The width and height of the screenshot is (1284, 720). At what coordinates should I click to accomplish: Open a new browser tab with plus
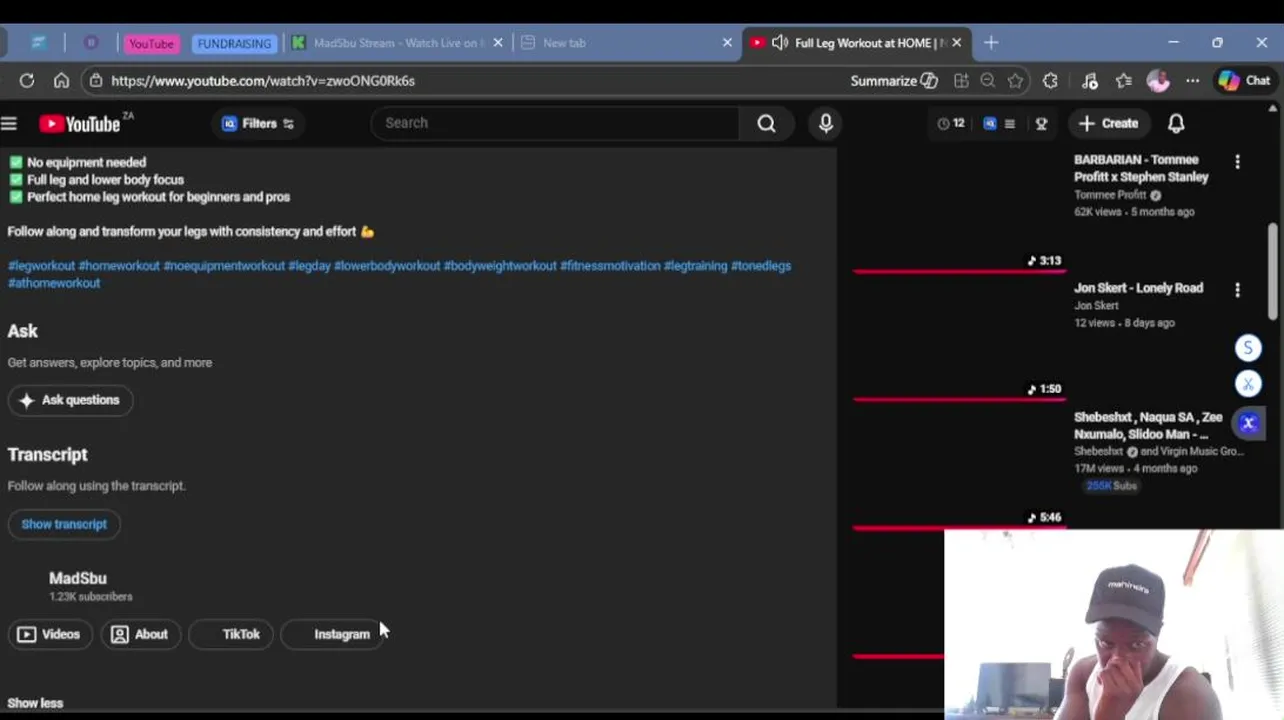click(991, 43)
